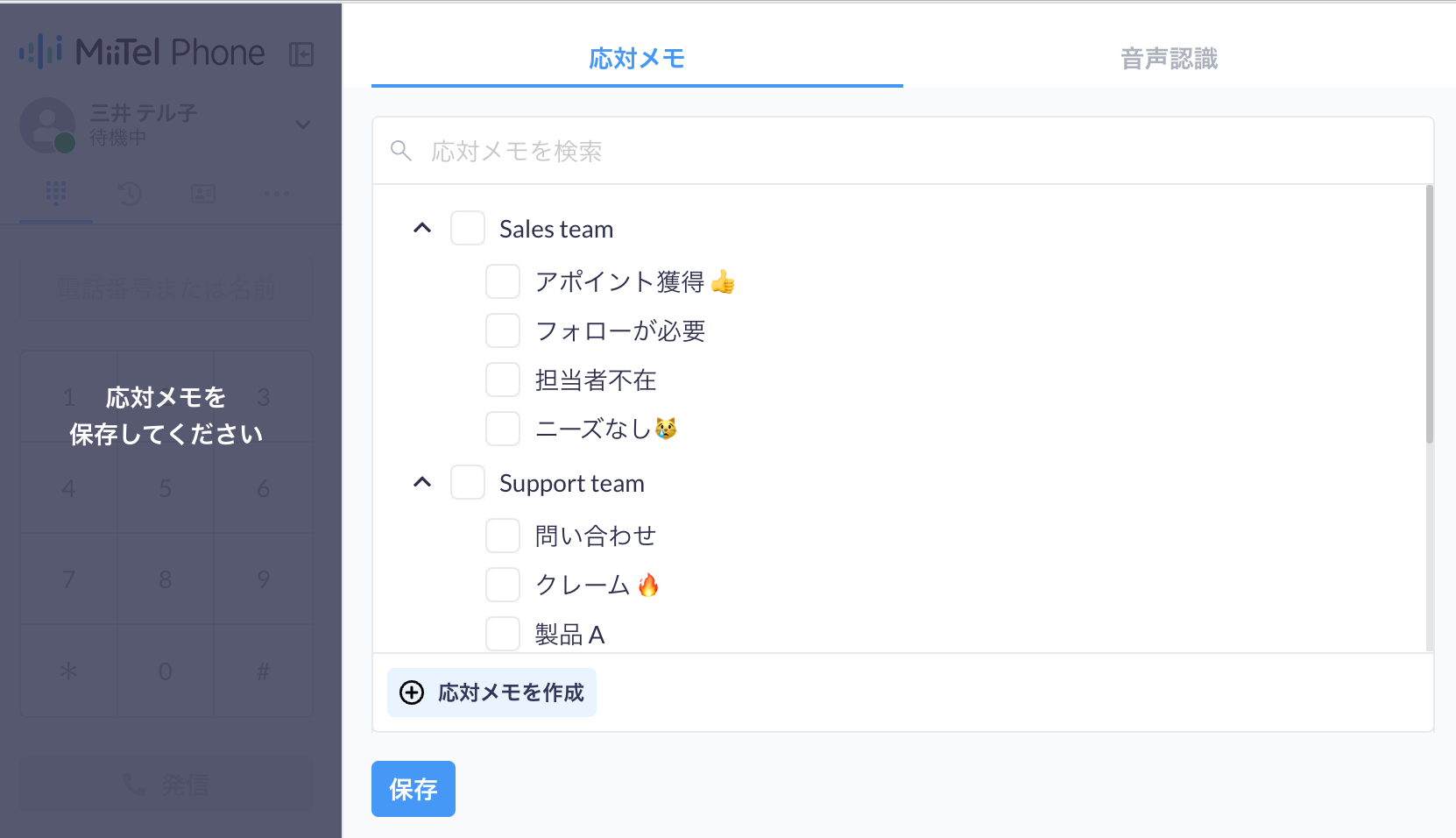Expand the user status dropdown chevron

point(303,124)
